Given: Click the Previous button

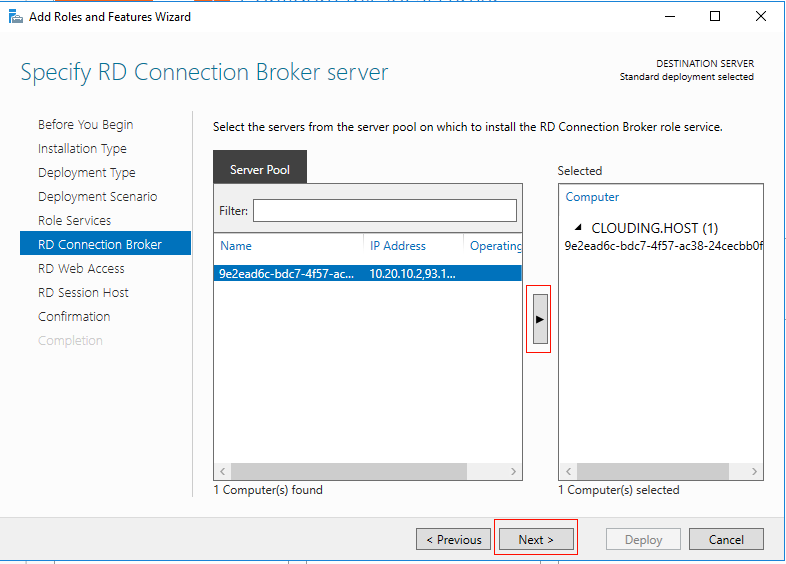Looking at the screenshot, I should pos(453,539).
